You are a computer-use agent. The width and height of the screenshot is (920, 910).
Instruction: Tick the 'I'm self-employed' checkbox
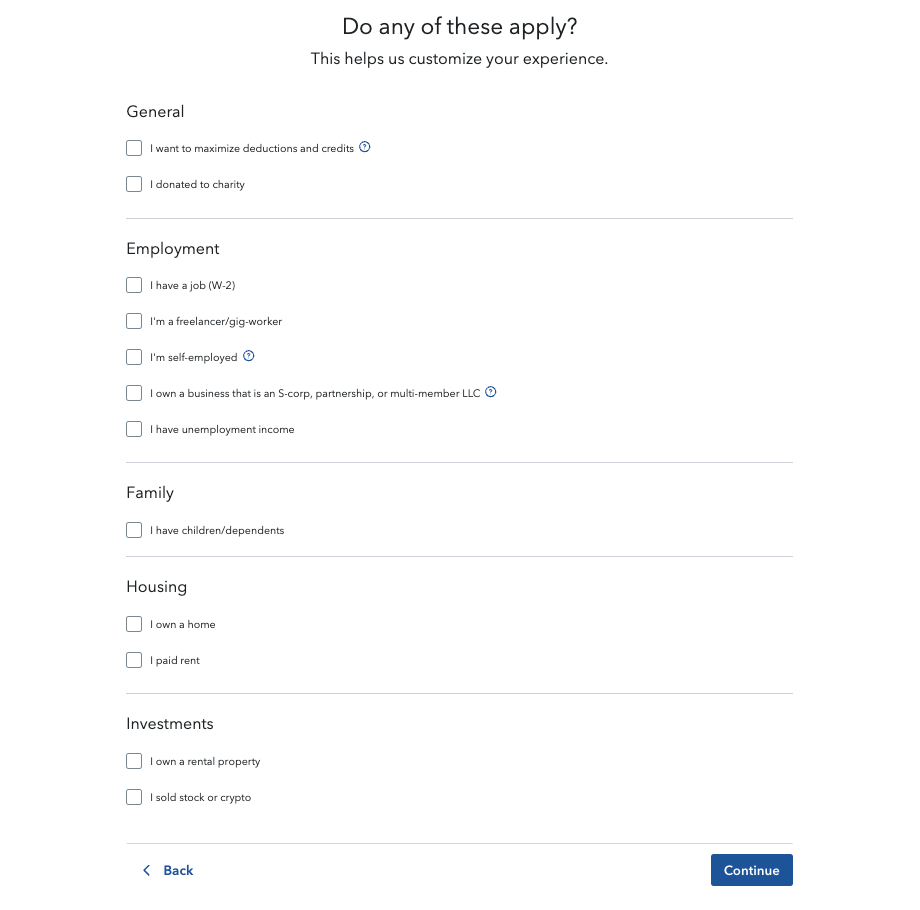tap(134, 356)
